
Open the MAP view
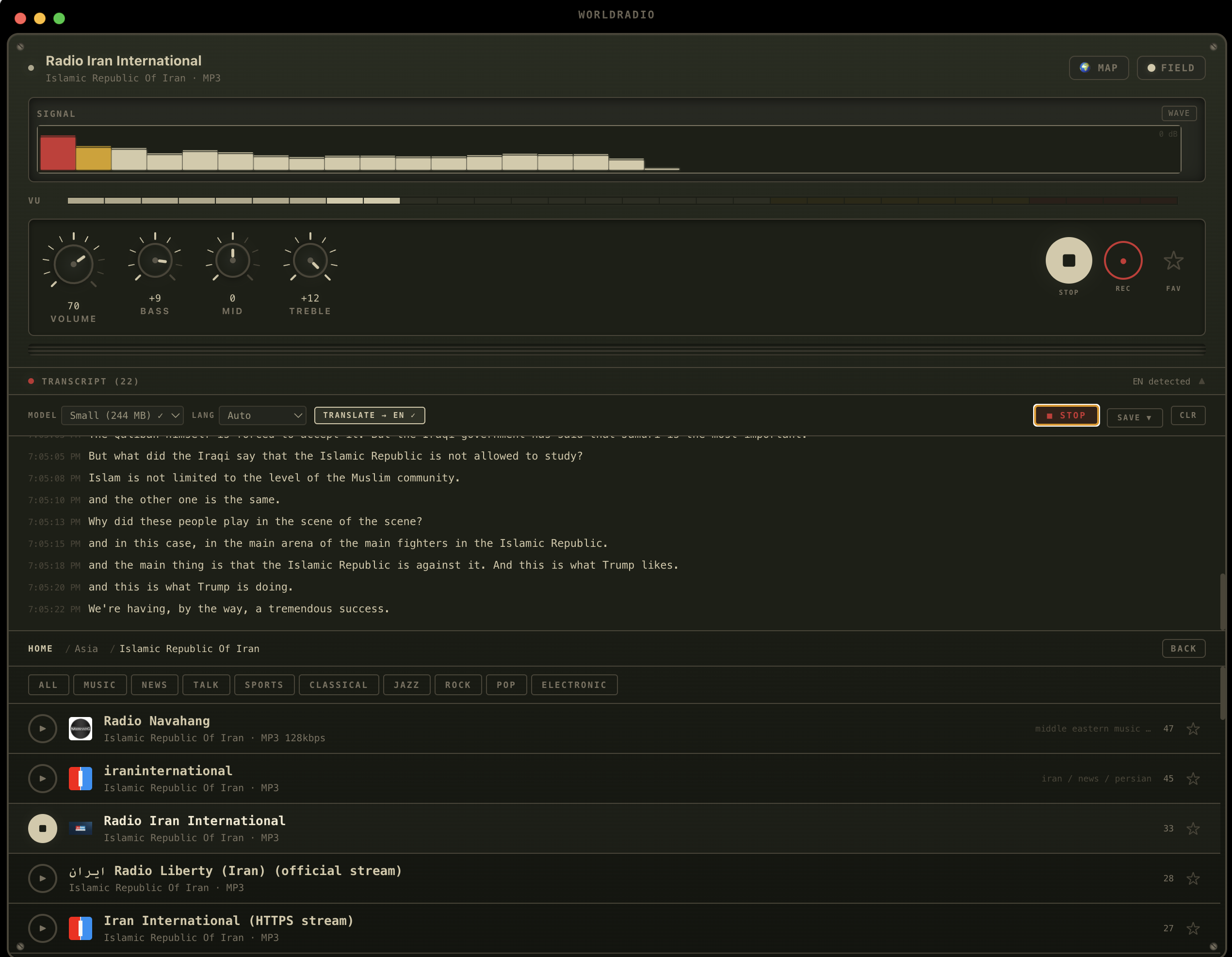point(1098,67)
